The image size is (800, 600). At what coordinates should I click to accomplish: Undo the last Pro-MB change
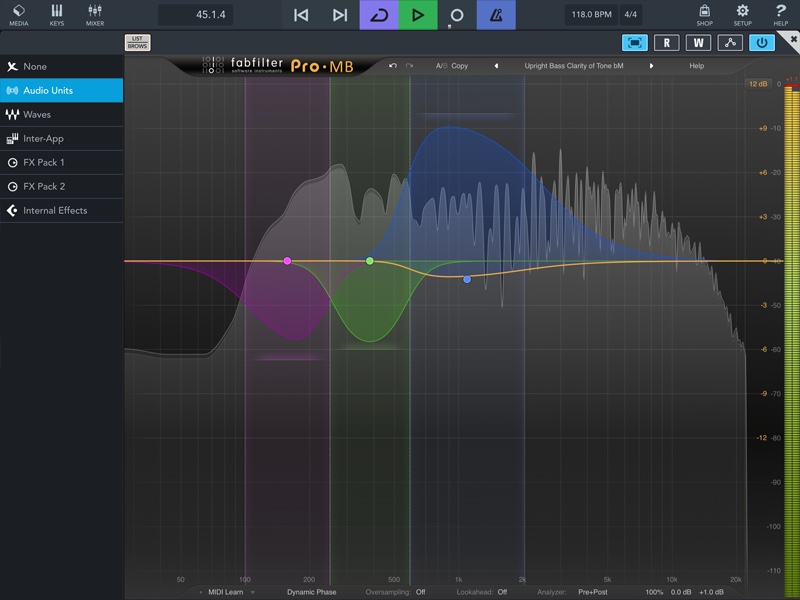[x=392, y=66]
